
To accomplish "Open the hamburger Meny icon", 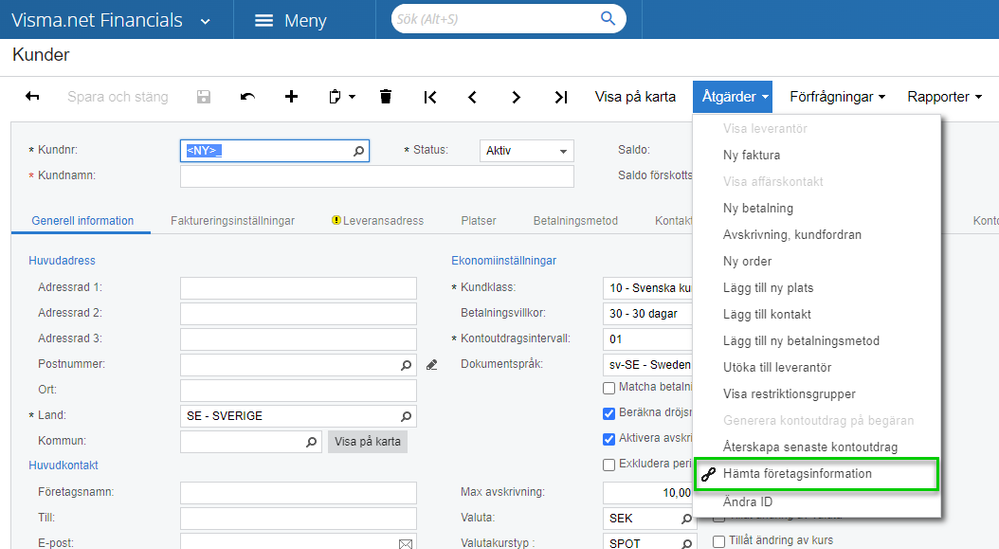I will click(264, 20).
